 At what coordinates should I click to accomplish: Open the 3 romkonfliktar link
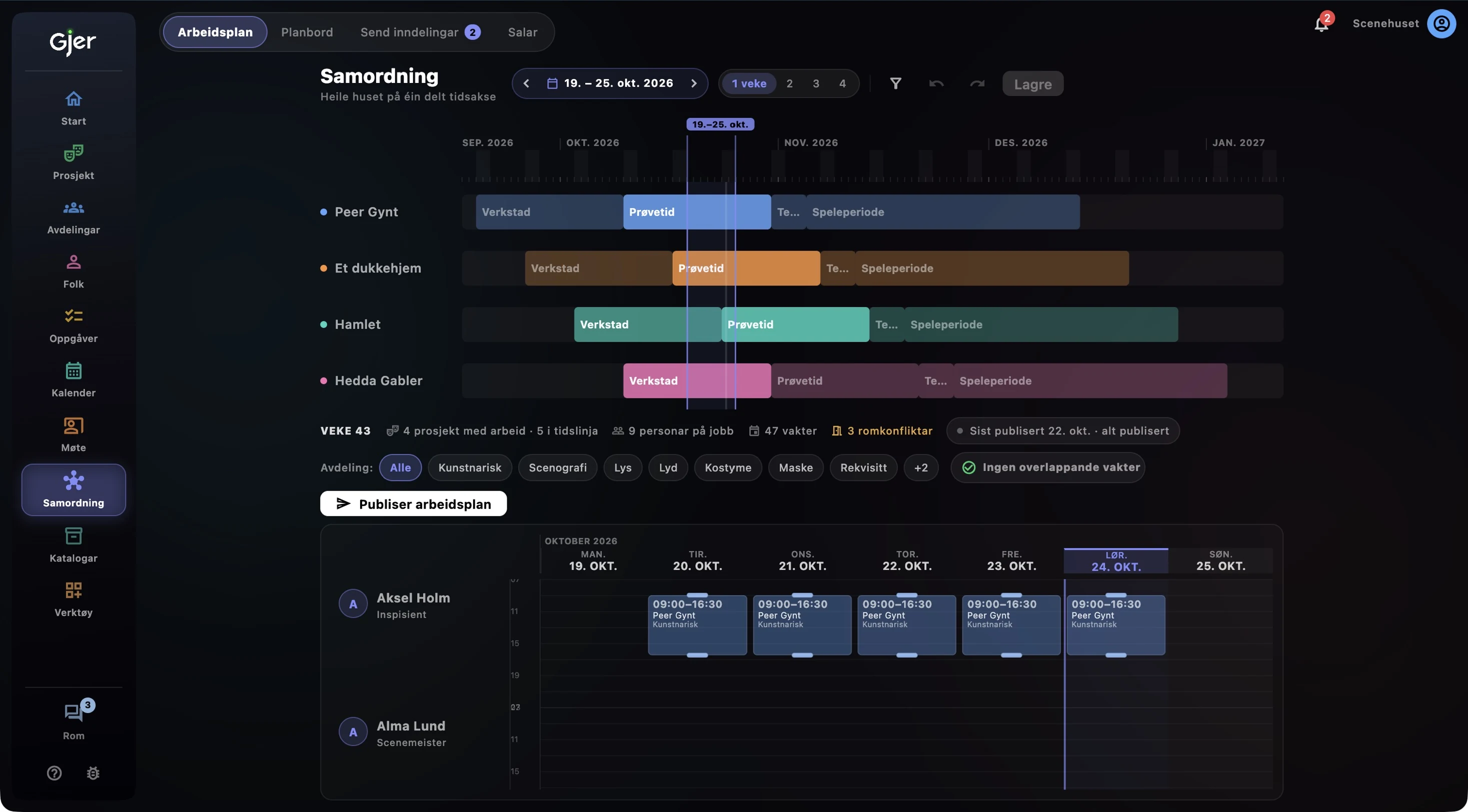[x=882, y=431]
